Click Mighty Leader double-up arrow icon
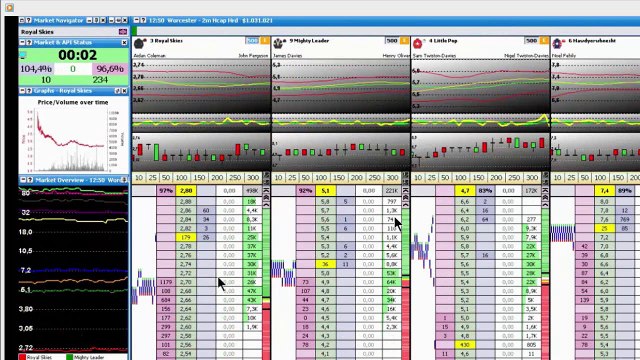Image resolution: width=640 pixels, height=360 pixels. (x=406, y=198)
